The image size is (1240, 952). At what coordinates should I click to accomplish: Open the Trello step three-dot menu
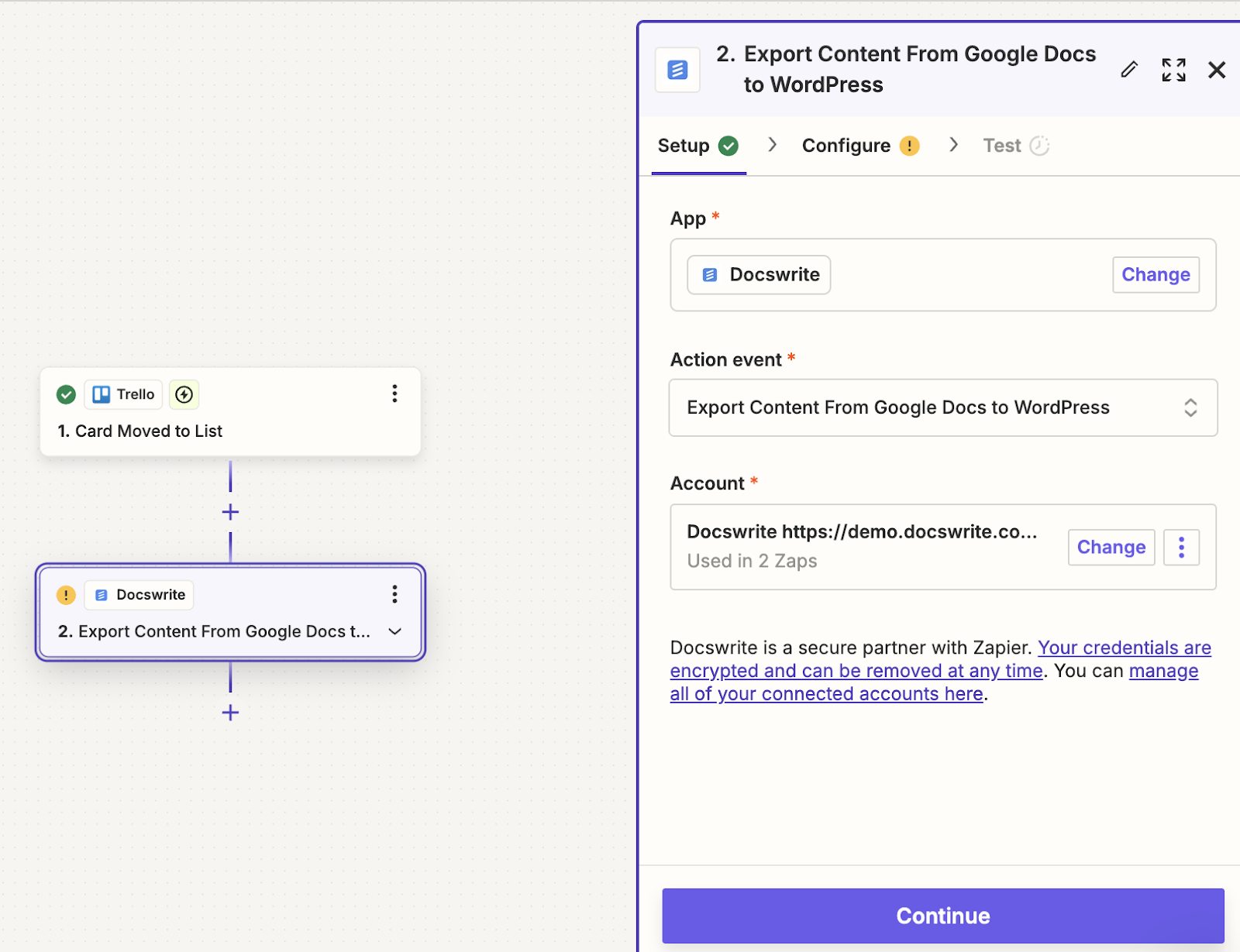click(x=394, y=394)
